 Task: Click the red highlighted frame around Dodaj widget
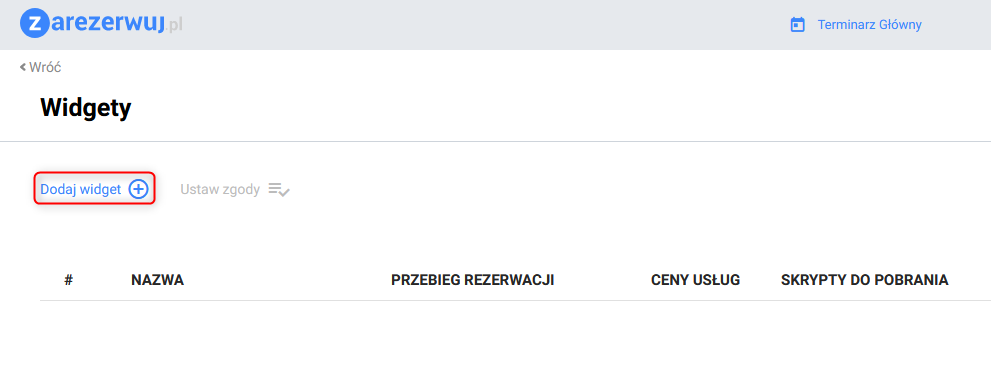point(94,188)
